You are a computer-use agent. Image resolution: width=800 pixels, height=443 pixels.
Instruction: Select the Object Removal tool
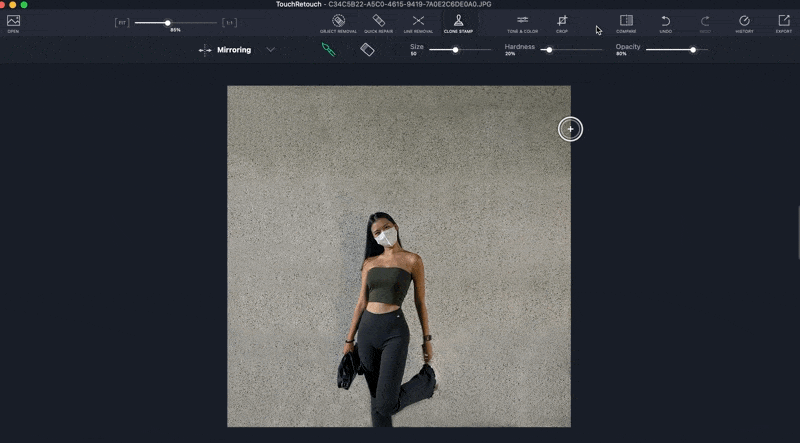point(338,23)
